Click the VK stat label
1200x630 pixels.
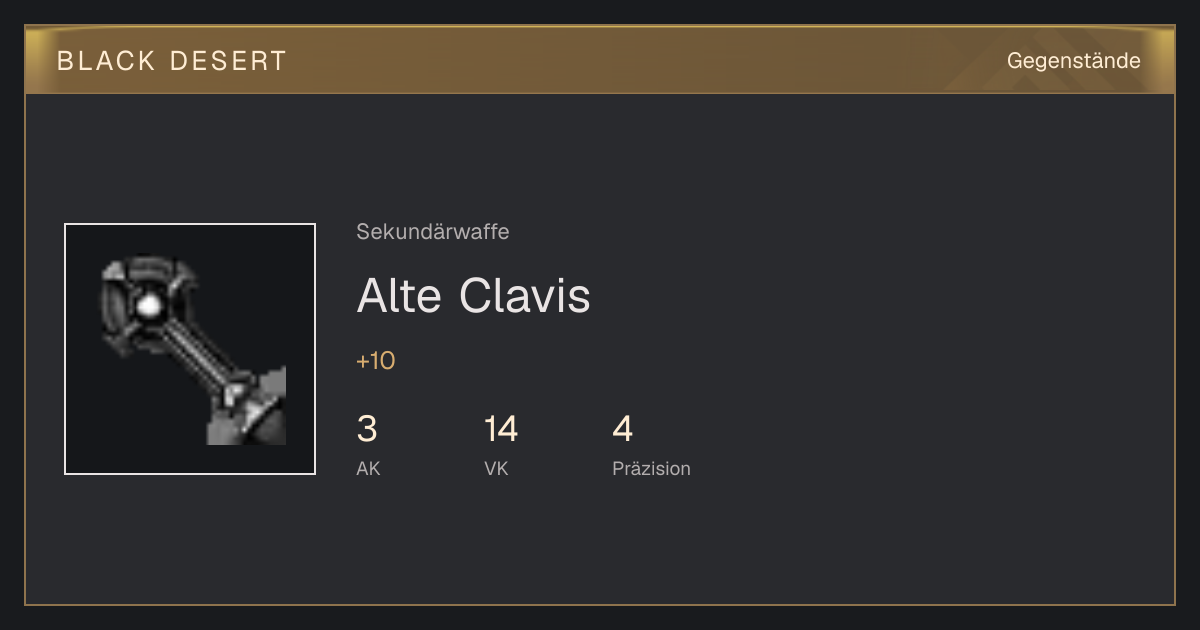click(496, 468)
